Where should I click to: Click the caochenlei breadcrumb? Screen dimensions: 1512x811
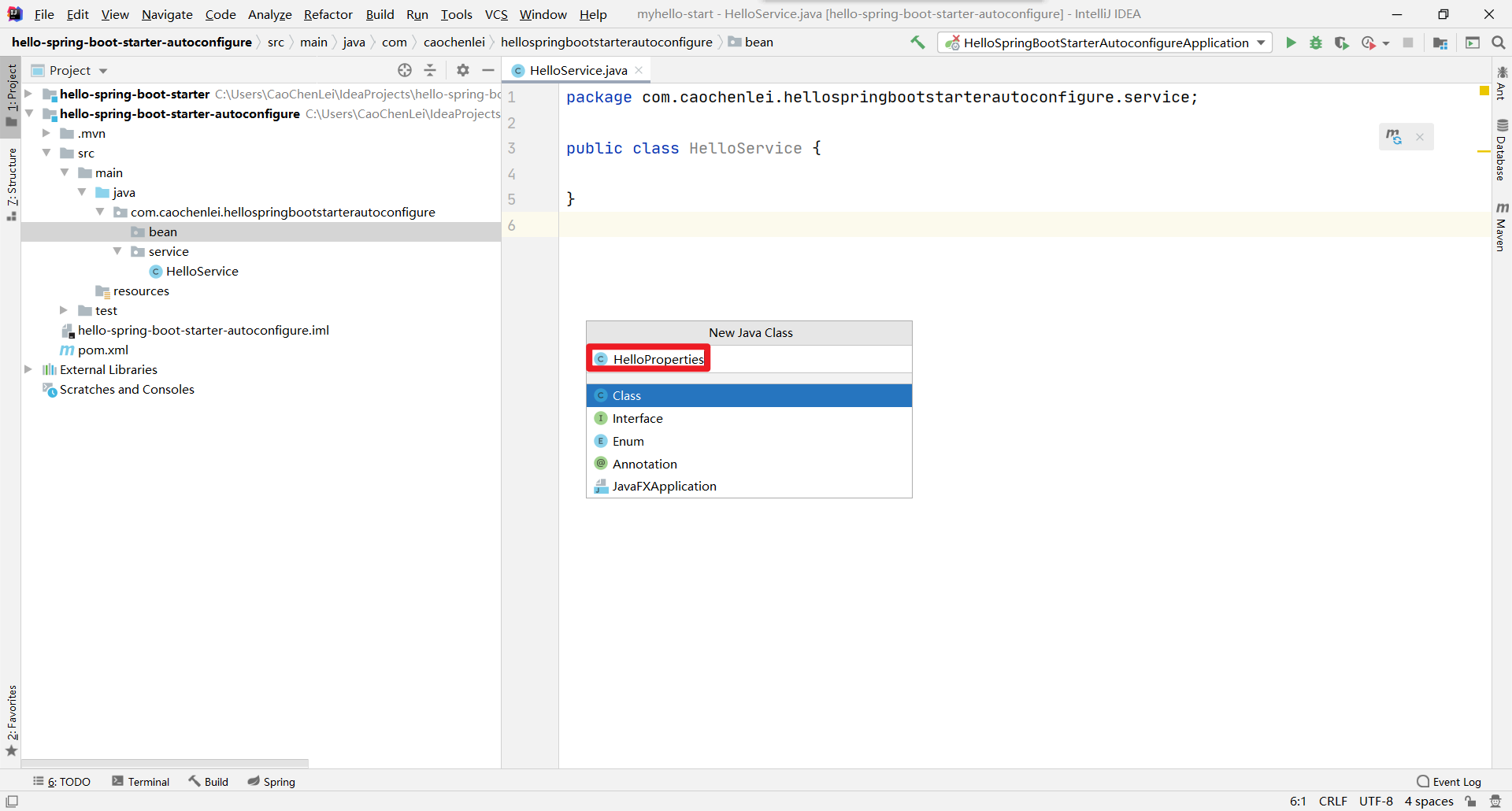click(x=454, y=43)
